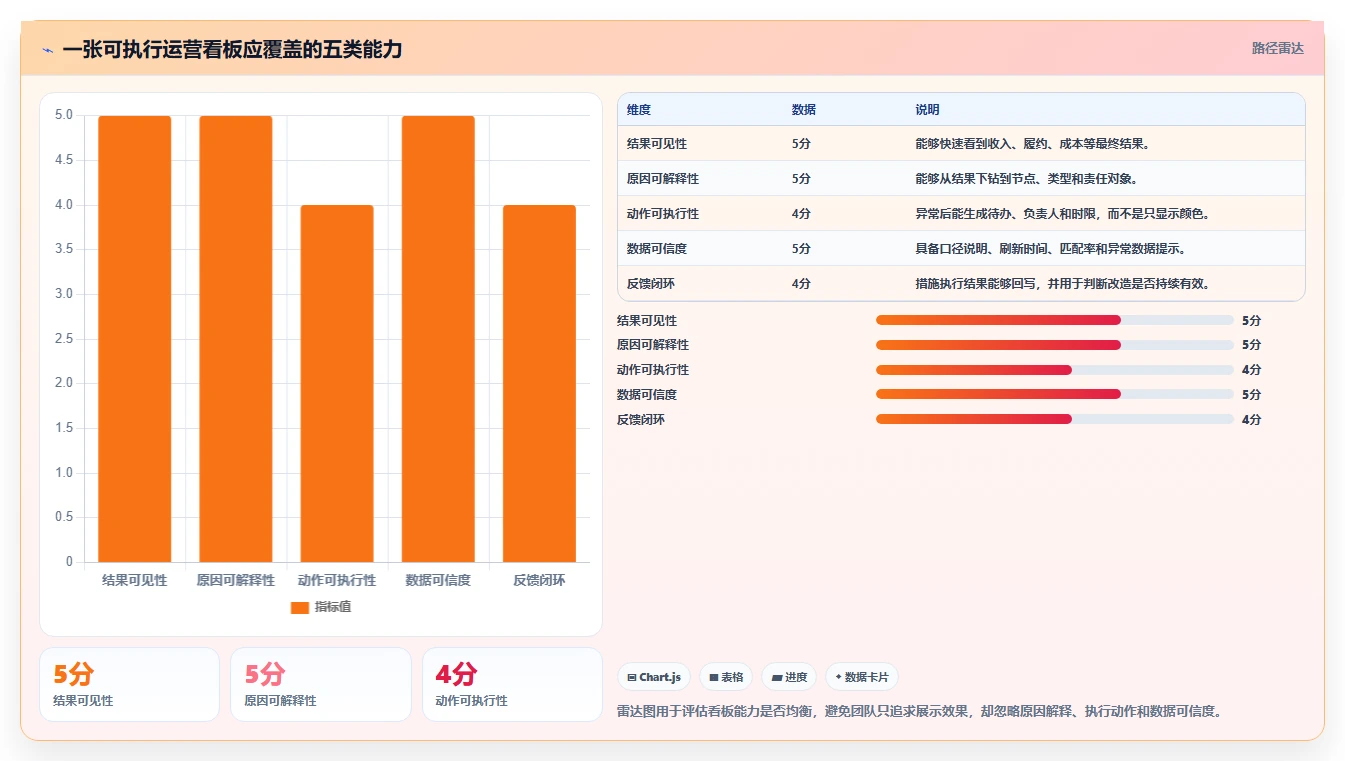Image resolution: width=1345 pixels, height=761 pixels.
Task: Click the 反馈闭环 bar in chart
Action: tap(539, 384)
